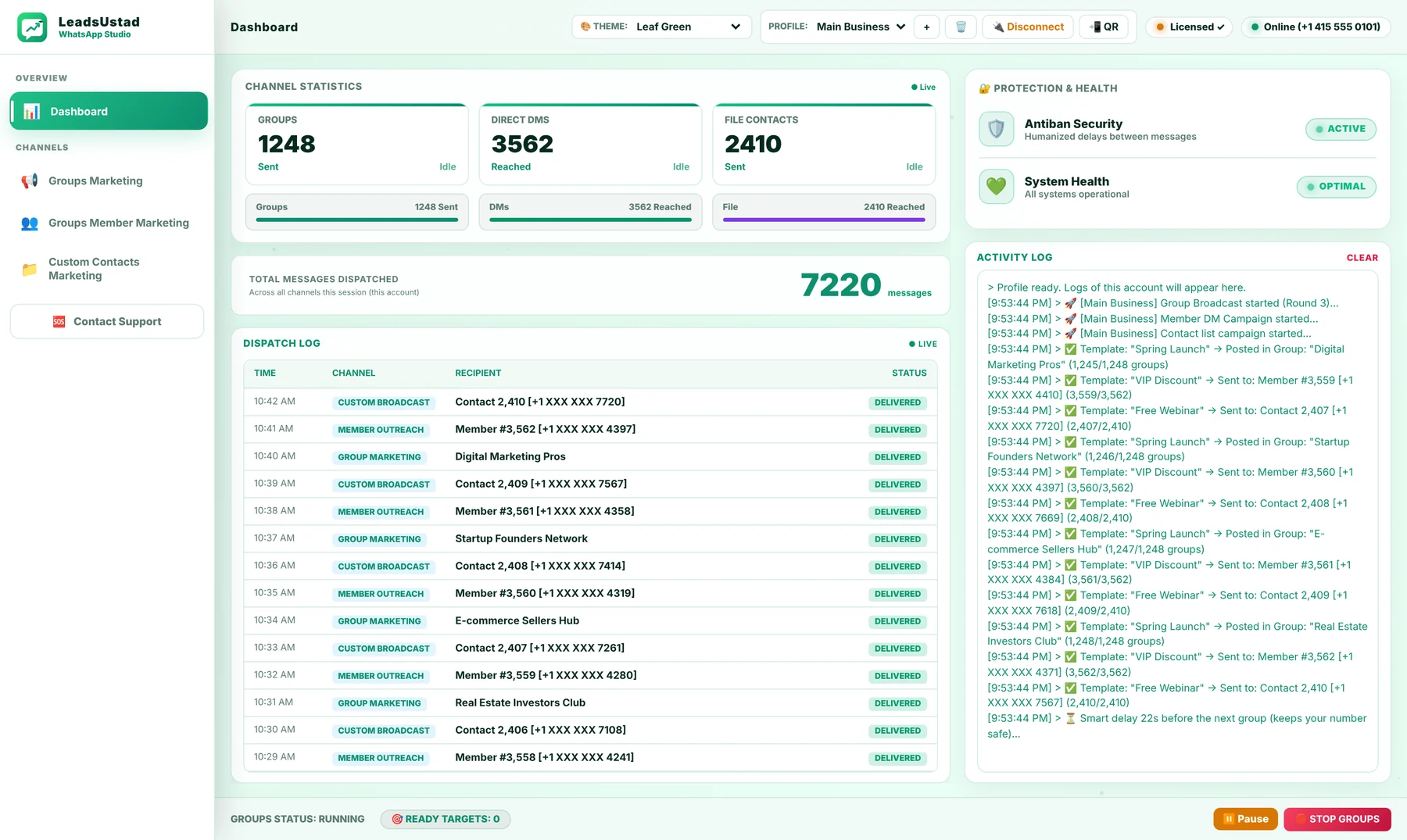Screen dimensions: 1407x840
Task: Click recipient Startup Founders Network
Action: tap(521, 539)
